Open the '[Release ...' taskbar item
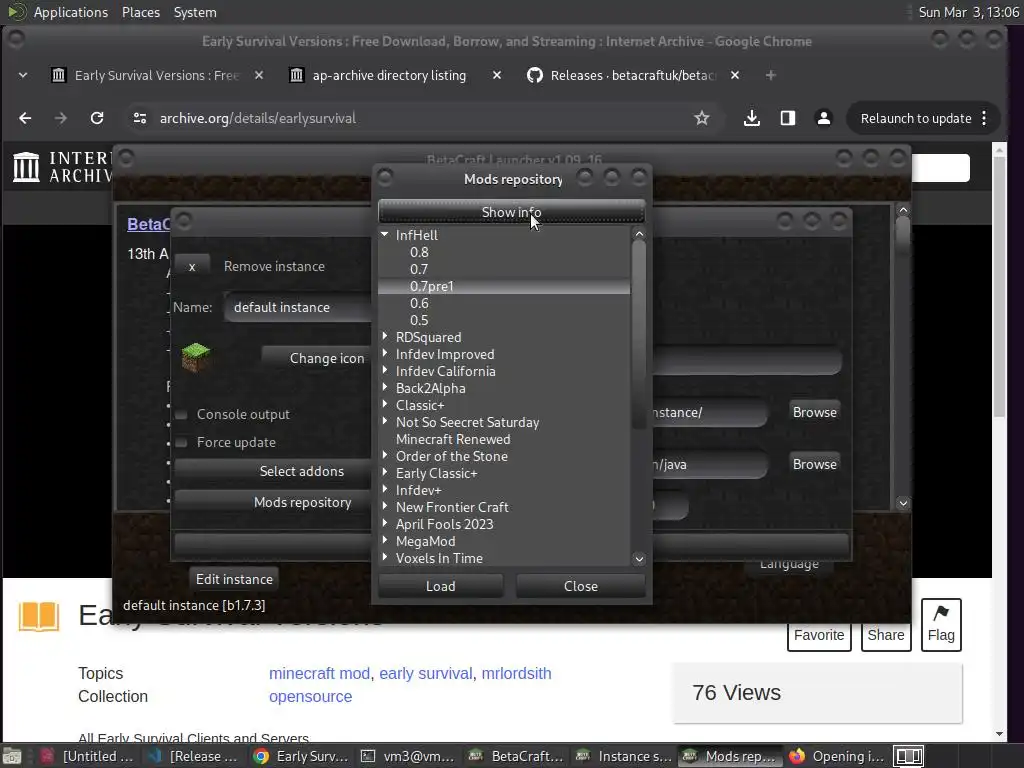Image resolution: width=1024 pixels, height=768 pixels. click(x=194, y=756)
